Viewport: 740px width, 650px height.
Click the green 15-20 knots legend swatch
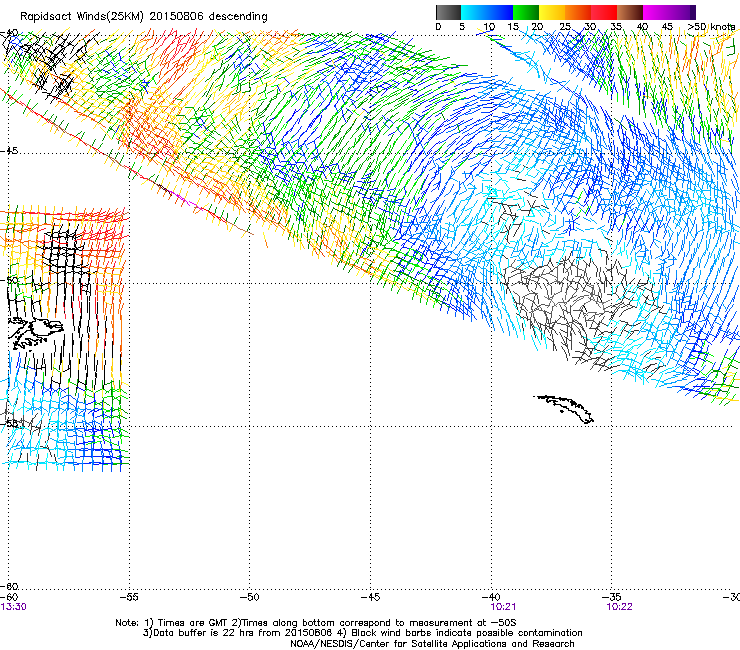pos(526,12)
